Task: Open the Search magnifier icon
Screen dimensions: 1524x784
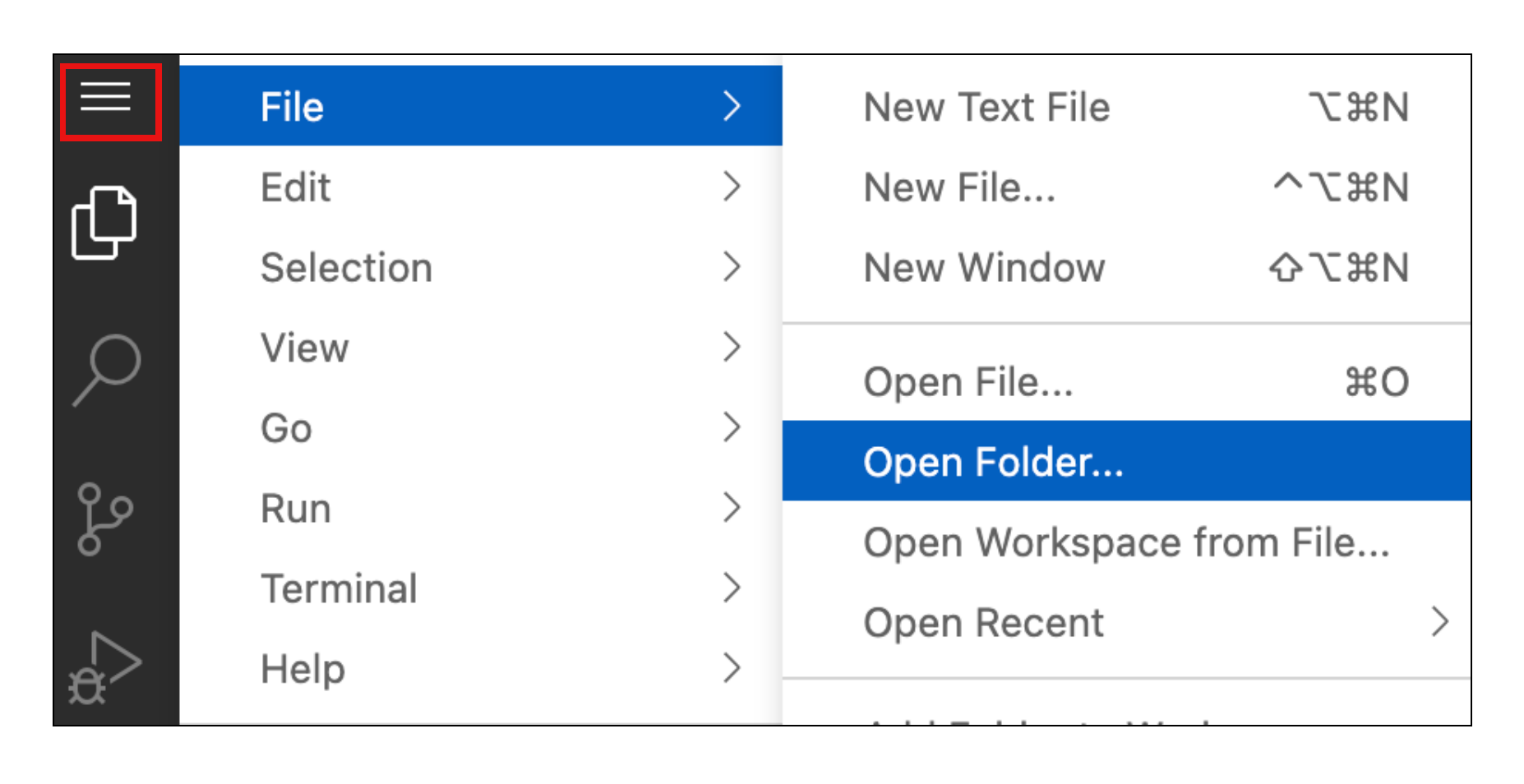Action: (107, 369)
